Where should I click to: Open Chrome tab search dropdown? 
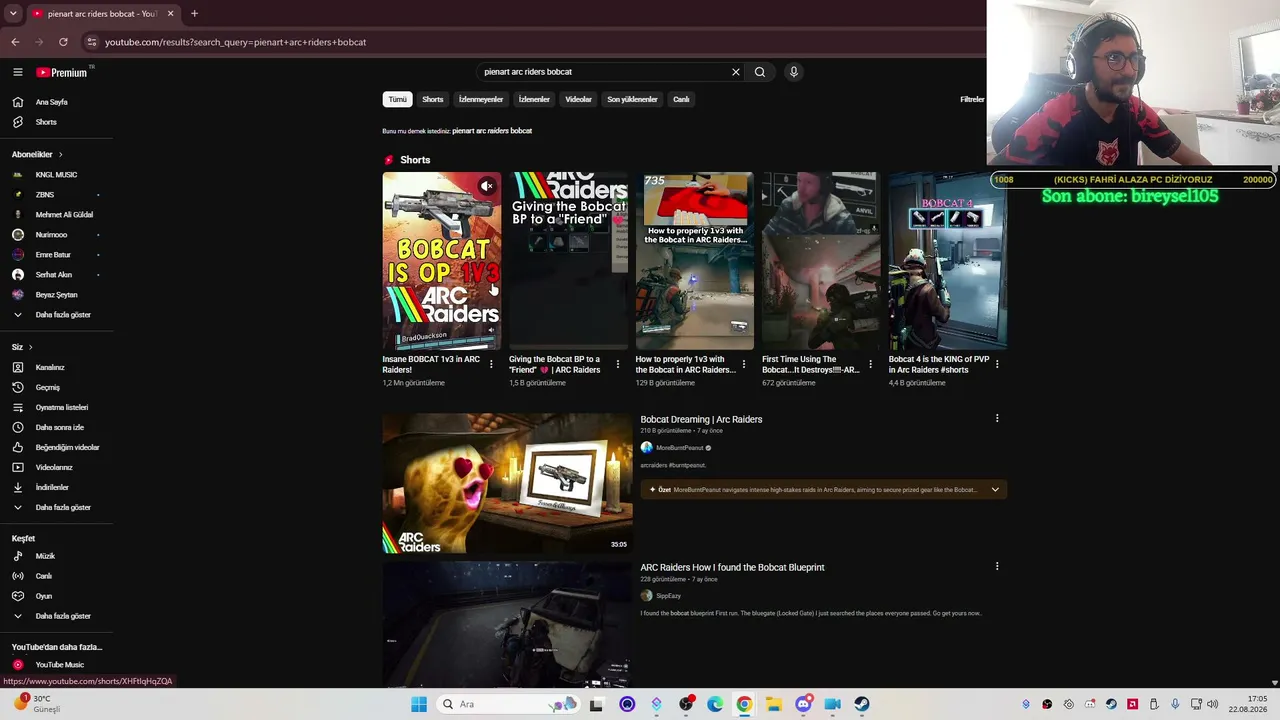13,14
